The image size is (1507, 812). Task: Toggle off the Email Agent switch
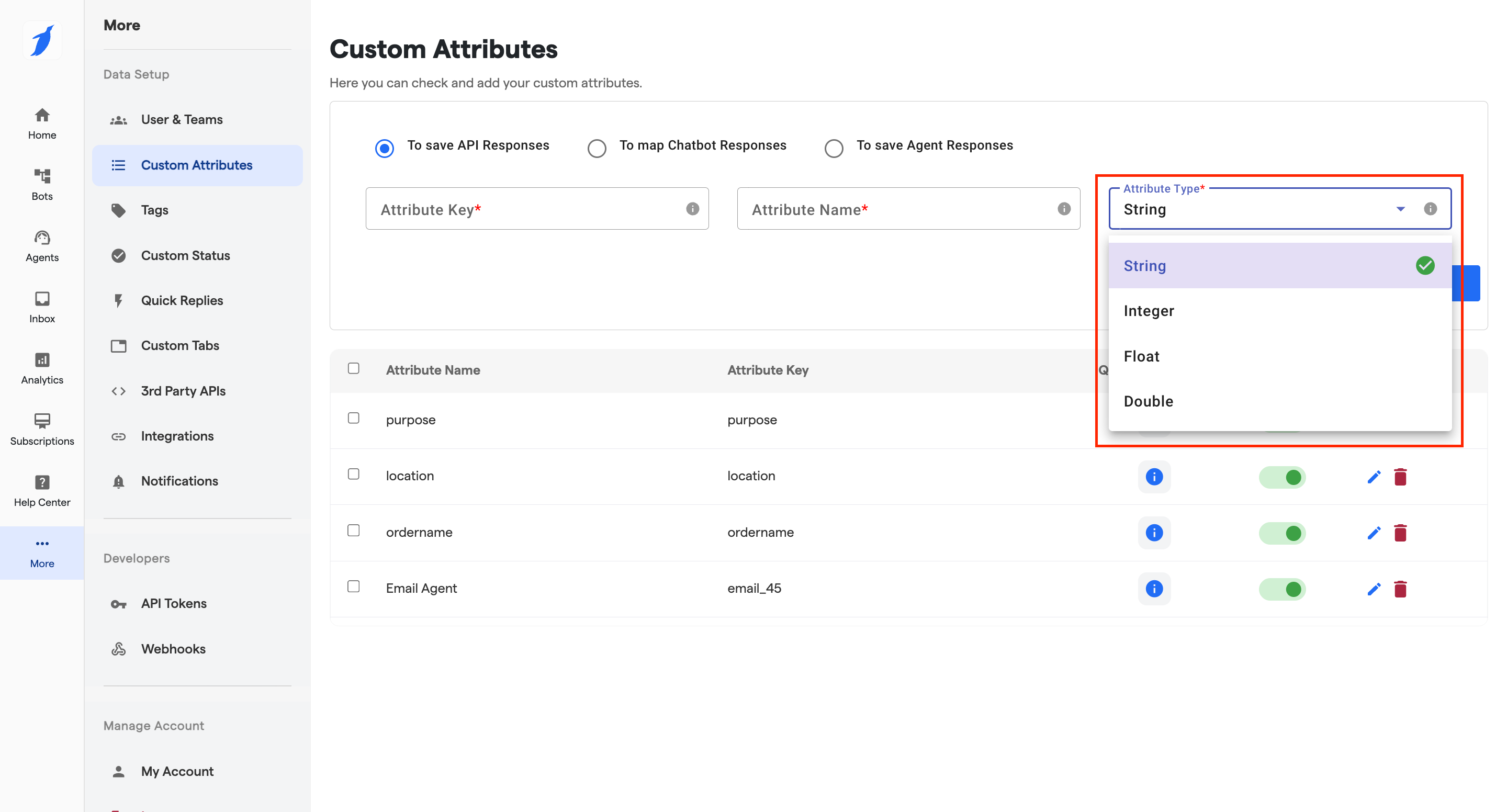point(1282,589)
